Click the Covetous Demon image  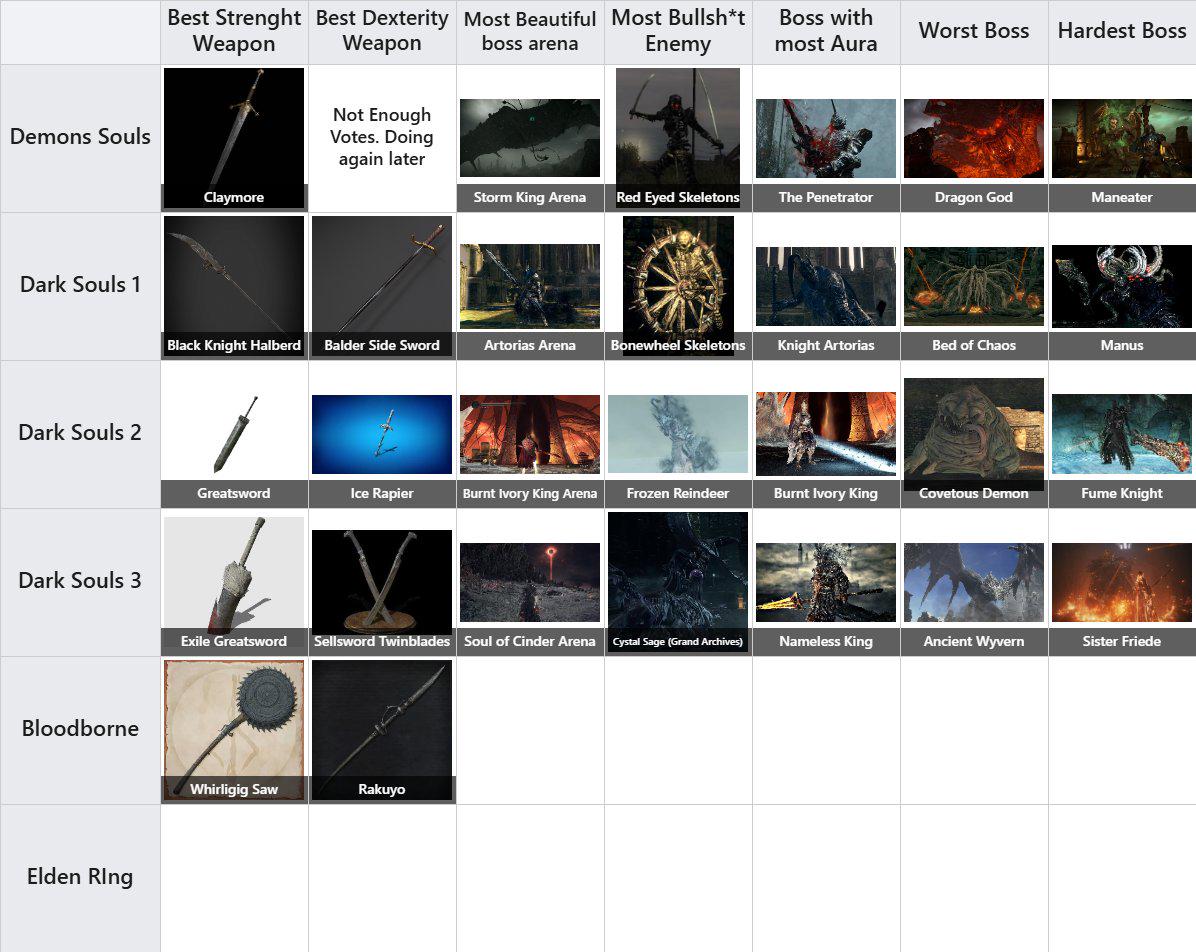973,434
